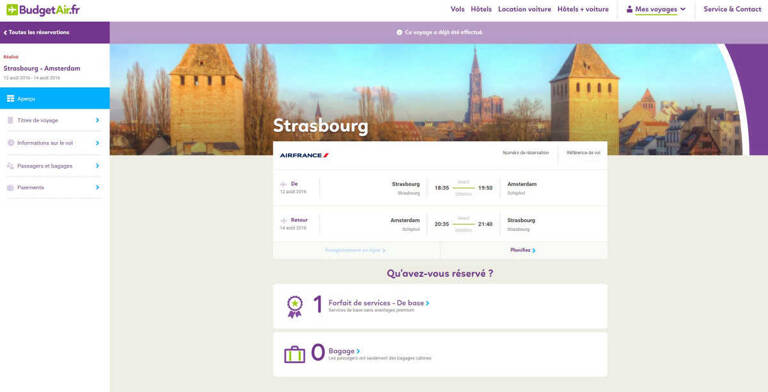This screenshot has height=392, width=768.
Task: Click the service package ribbon badge icon
Action: [x=294, y=307]
